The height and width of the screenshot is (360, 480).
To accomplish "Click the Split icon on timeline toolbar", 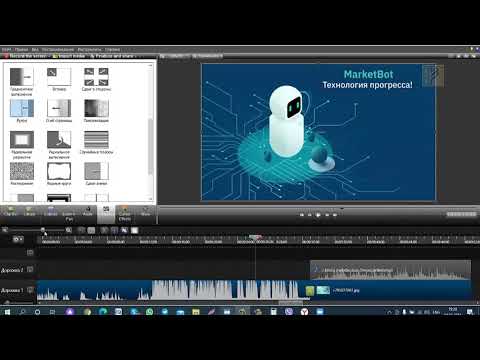I will pos(114,230).
